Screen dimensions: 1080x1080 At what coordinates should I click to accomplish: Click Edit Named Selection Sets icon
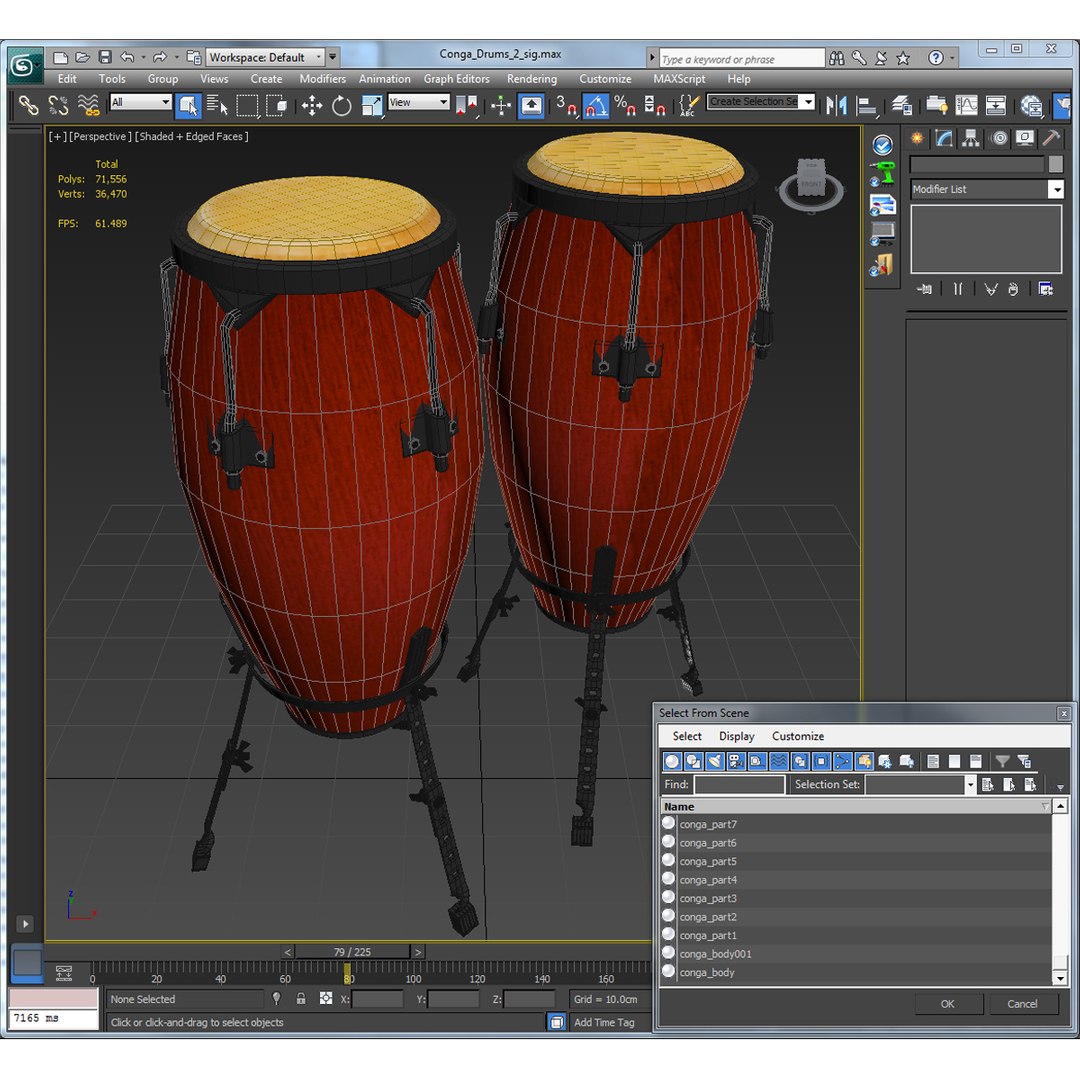[x=689, y=105]
